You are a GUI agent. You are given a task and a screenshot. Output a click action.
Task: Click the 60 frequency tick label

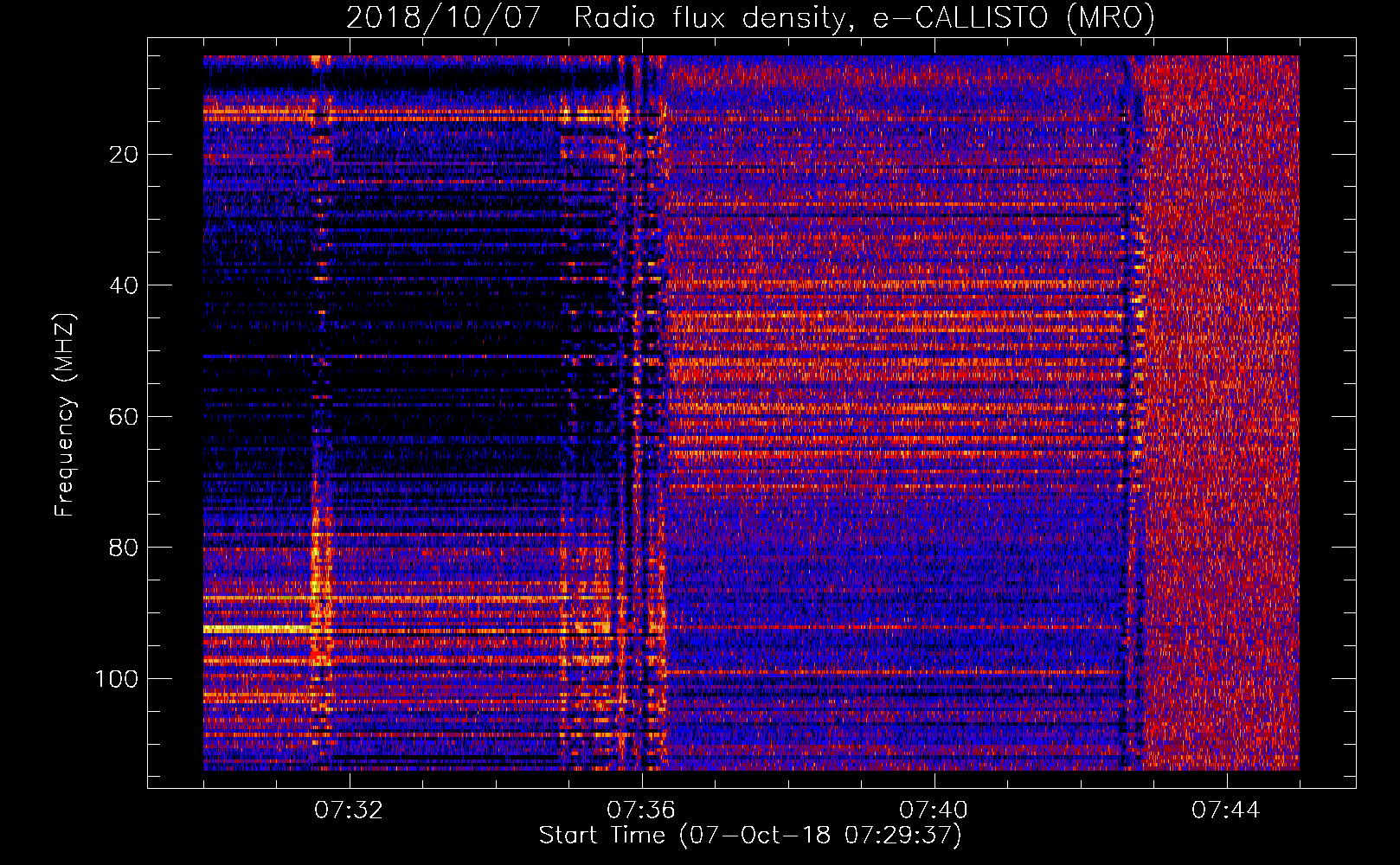click(x=125, y=417)
